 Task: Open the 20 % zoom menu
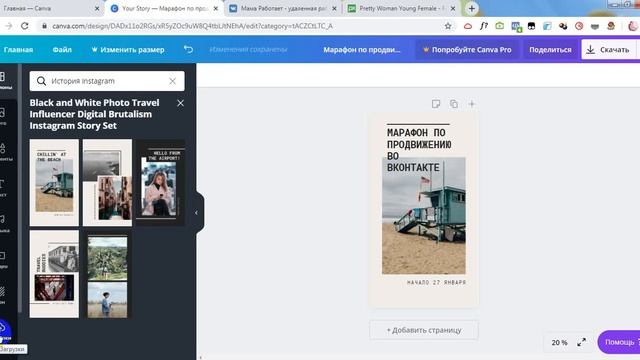tap(560, 342)
